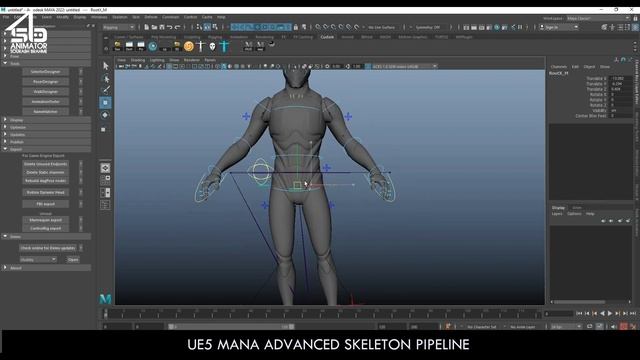The height and width of the screenshot is (360, 640).
Task: Click the cyan disc shelf icon
Action: pos(153,46)
